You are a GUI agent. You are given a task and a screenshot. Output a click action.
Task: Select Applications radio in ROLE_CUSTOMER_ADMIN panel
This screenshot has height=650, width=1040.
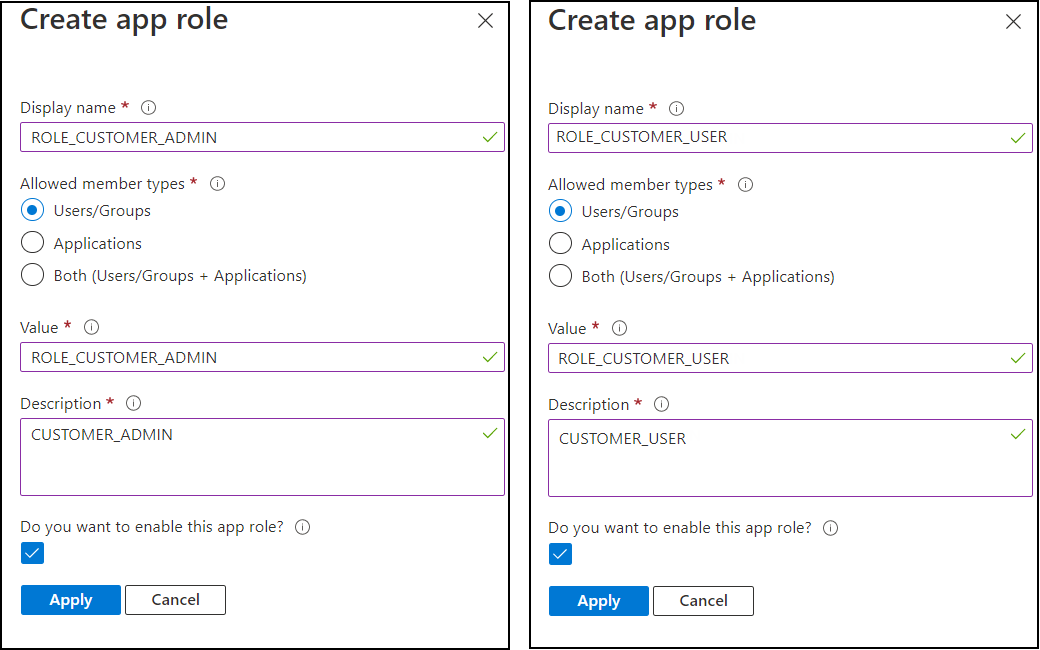click(32, 243)
